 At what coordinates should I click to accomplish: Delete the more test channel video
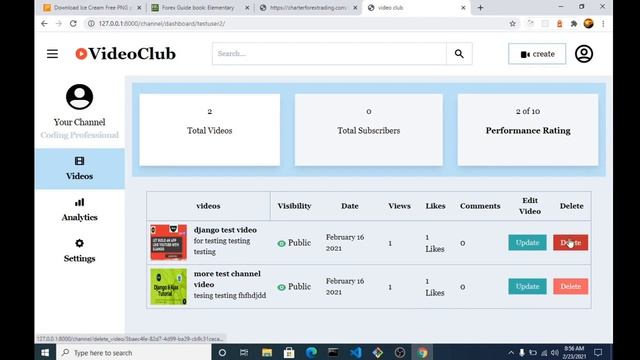[x=571, y=287]
